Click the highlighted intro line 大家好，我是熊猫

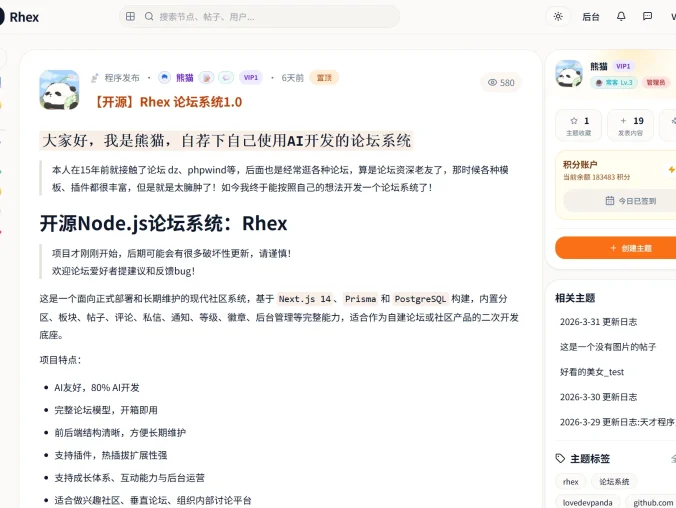click(x=226, y=141)
